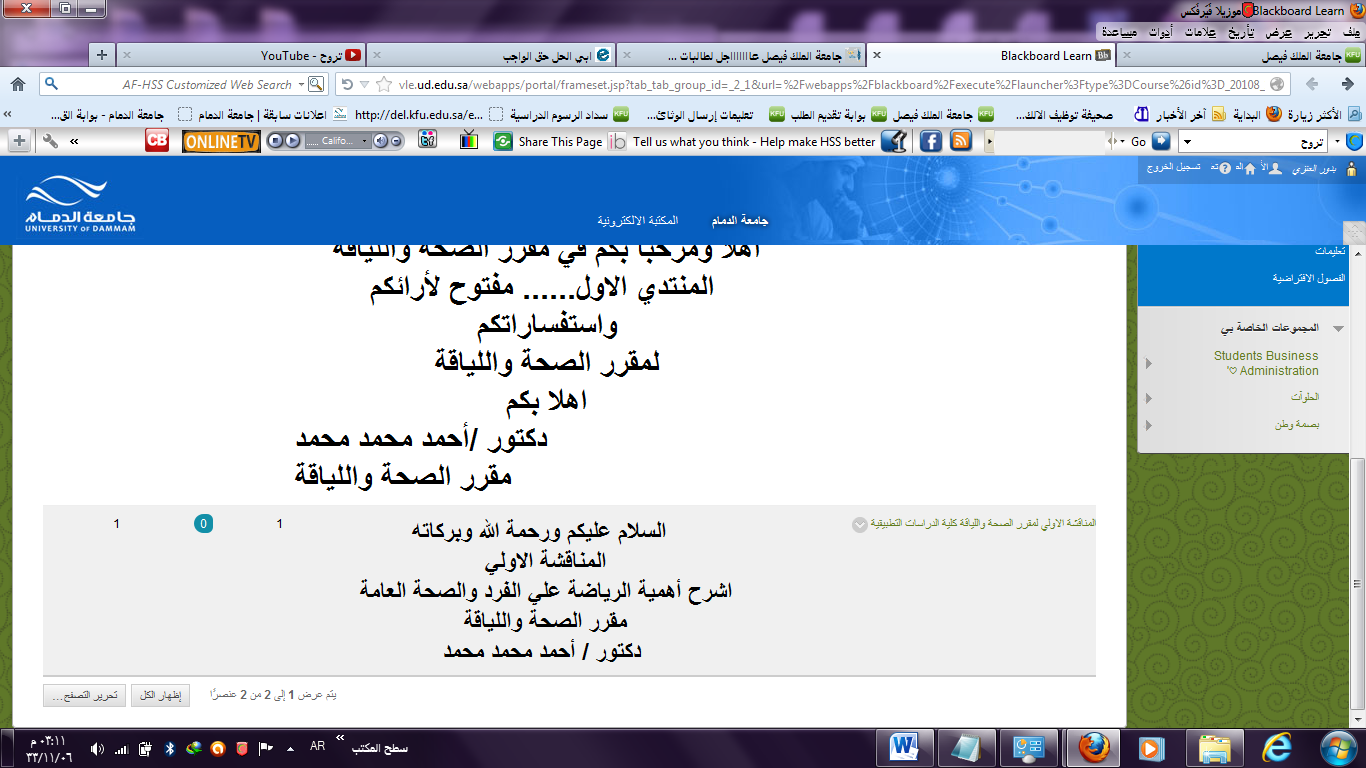Screen dimensions: 1366x768
Task: Open Internet Explorer from the taskbar
Action: 1277,747
